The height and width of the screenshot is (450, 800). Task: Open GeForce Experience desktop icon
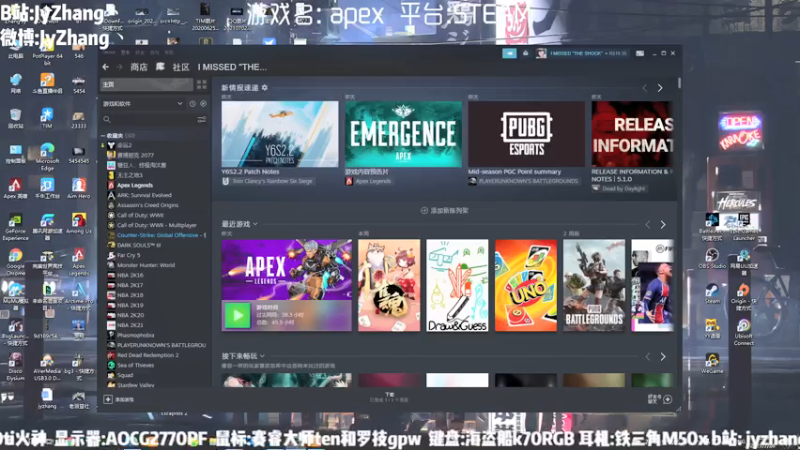[x=15, y=227]
